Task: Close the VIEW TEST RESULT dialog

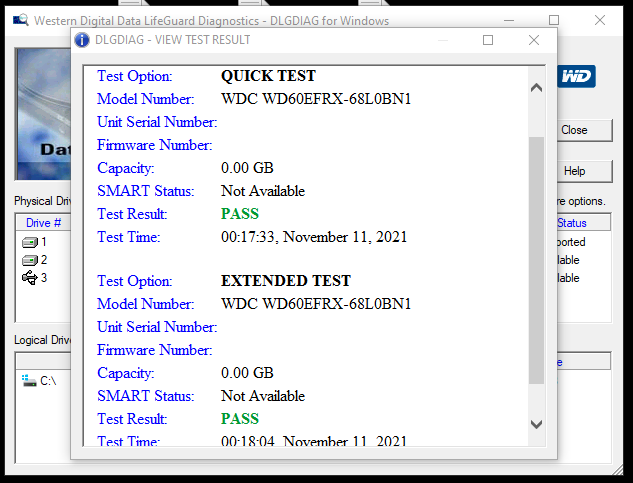Action: point(534,40)
